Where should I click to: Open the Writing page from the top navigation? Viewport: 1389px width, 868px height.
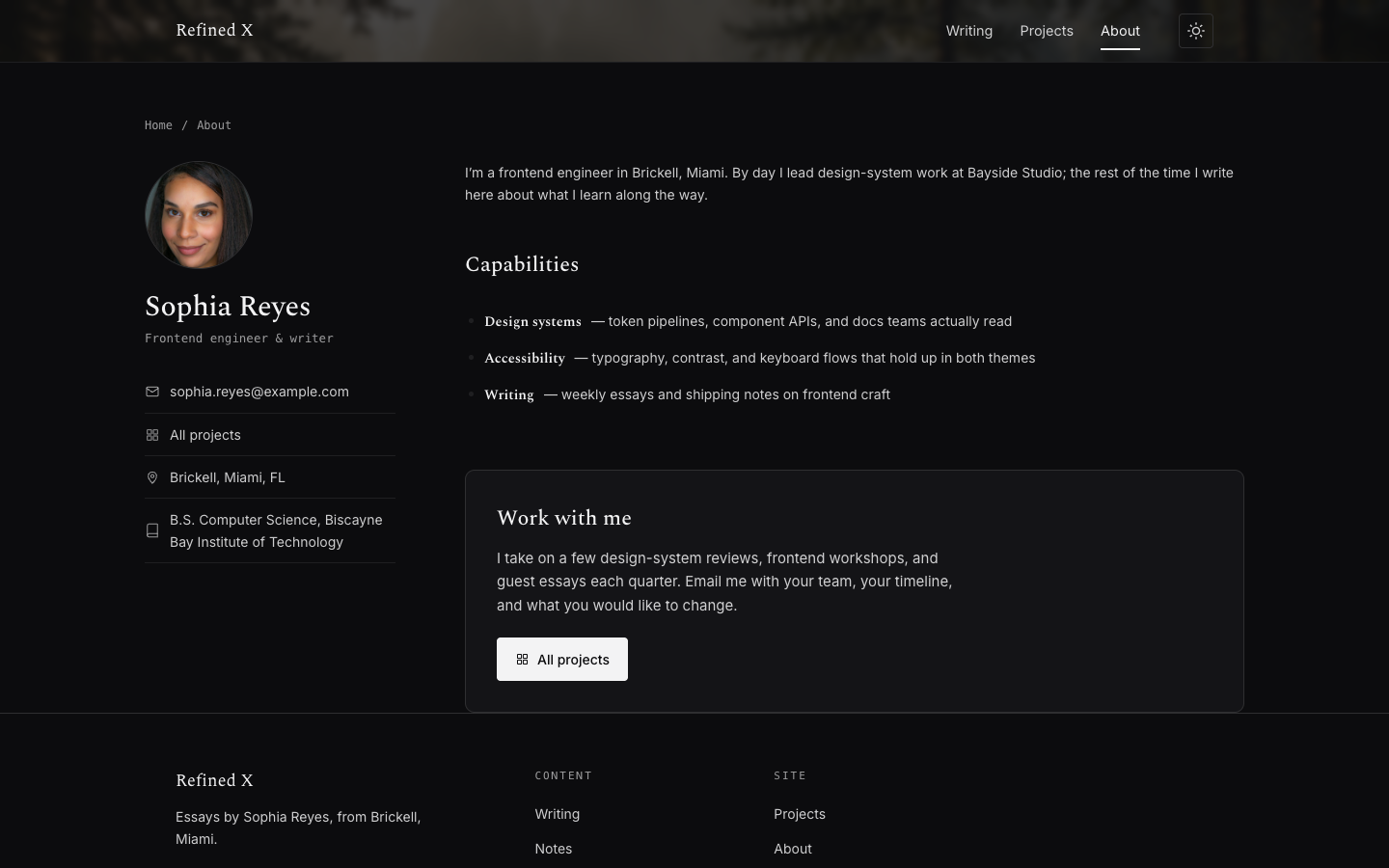pyautogui.click(x=968, y=31)
